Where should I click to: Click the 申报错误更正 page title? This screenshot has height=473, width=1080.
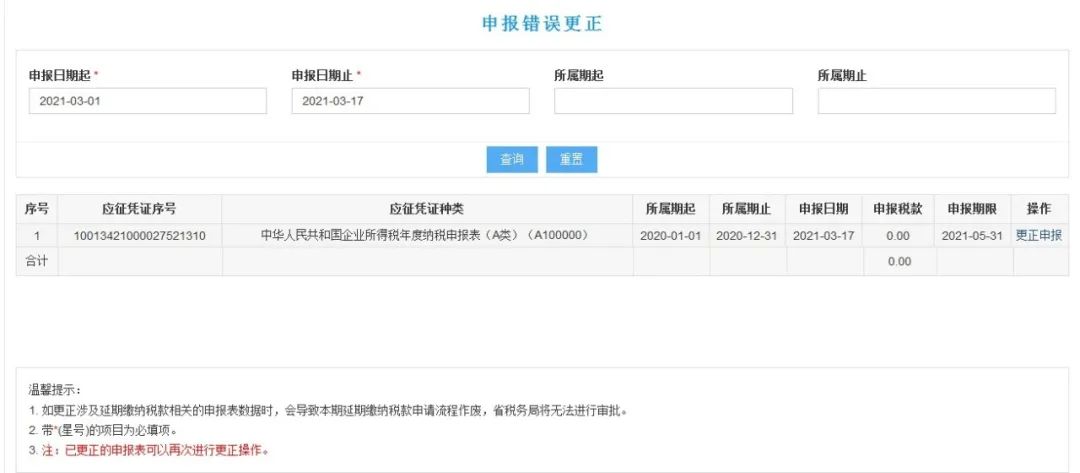coord(541,23)
